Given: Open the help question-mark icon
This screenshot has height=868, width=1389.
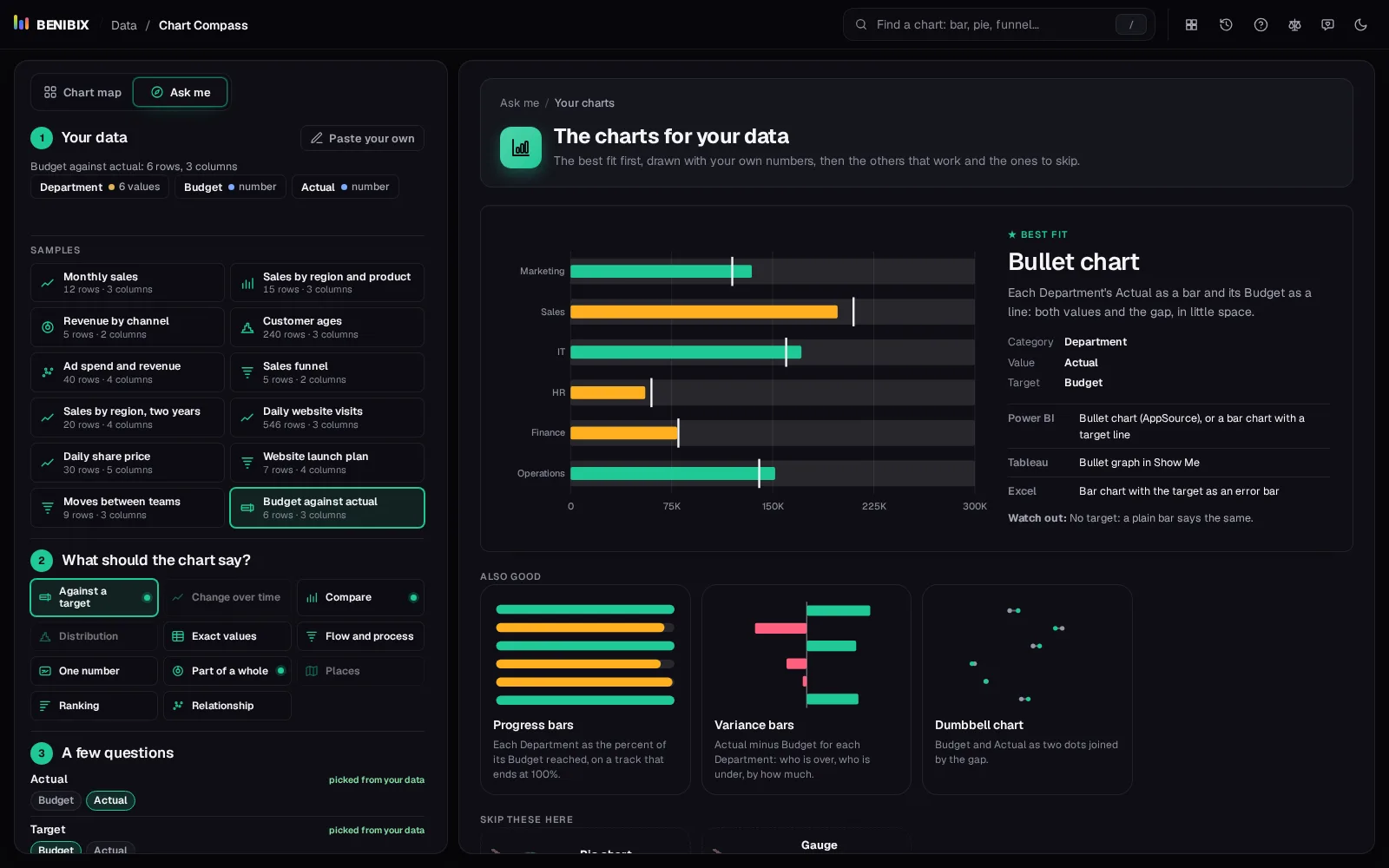Looking at the screenshot, I should 1261,24.
